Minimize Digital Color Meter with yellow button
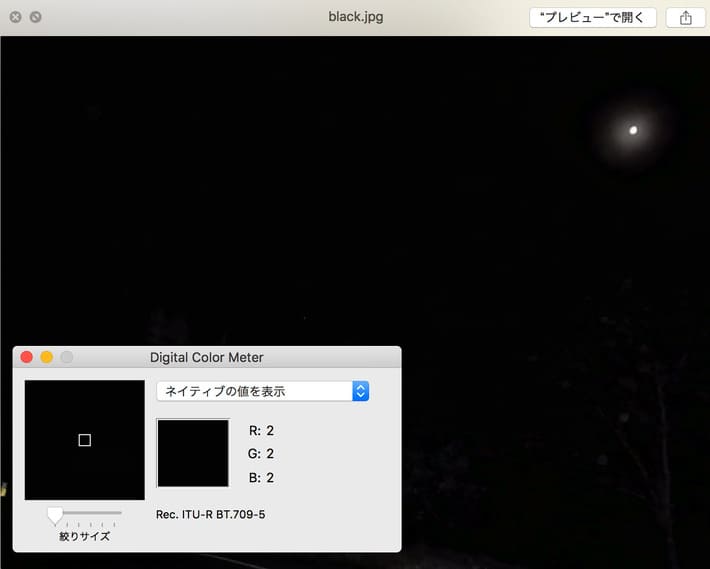The width and height of the screenshot is (710, 569). point(47,357)
